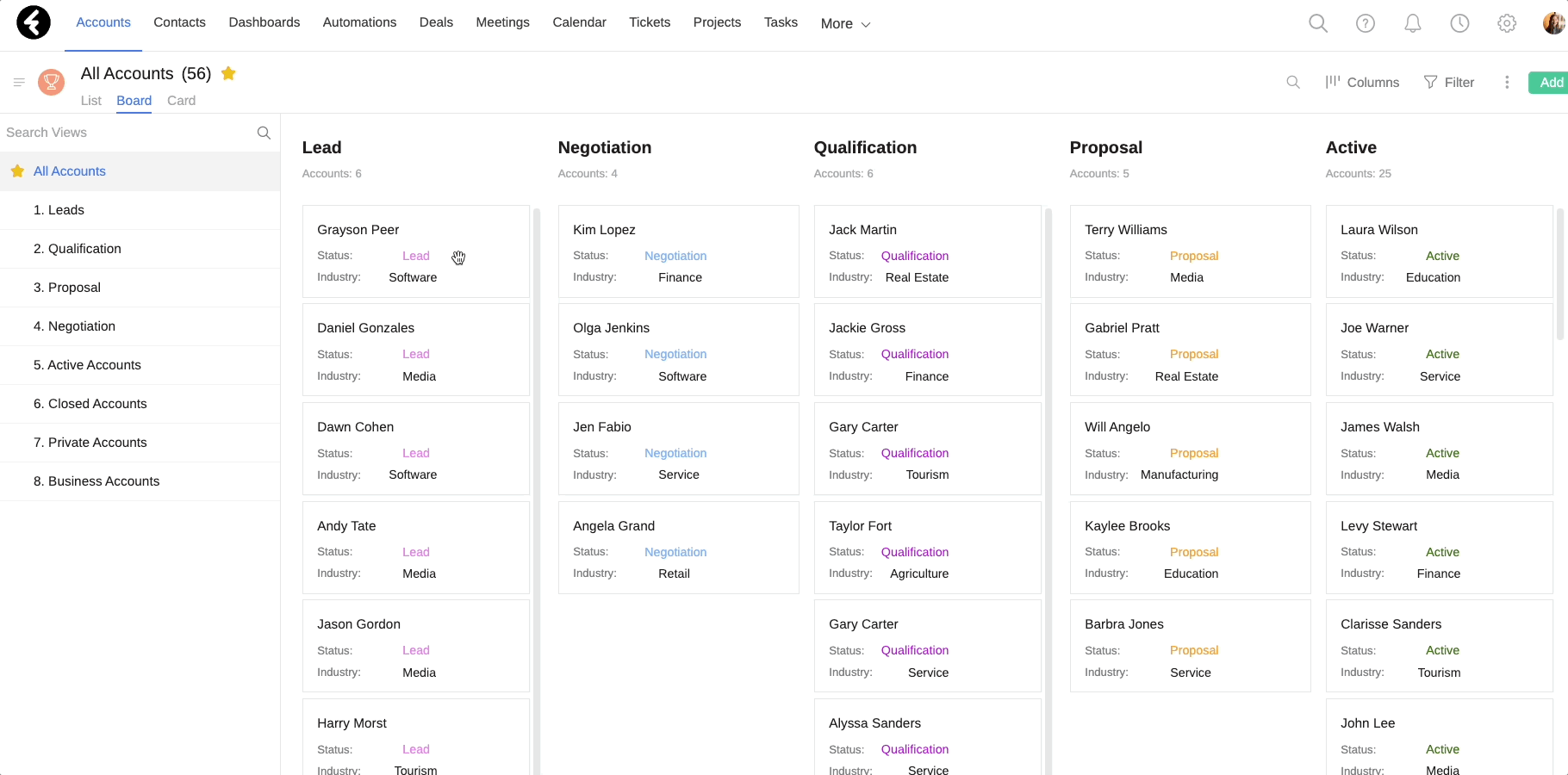
Task: Open the Laura Wilson account card
Action: pyautogui.click(x=1440, y=251)
